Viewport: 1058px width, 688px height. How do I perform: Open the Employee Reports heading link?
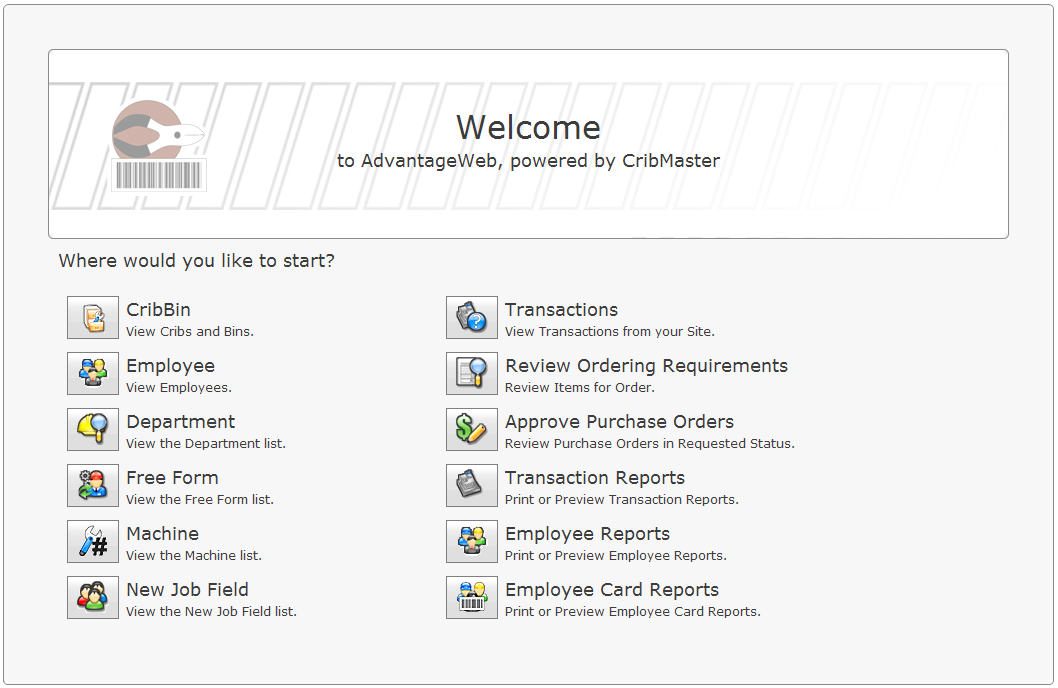point(588,534)
